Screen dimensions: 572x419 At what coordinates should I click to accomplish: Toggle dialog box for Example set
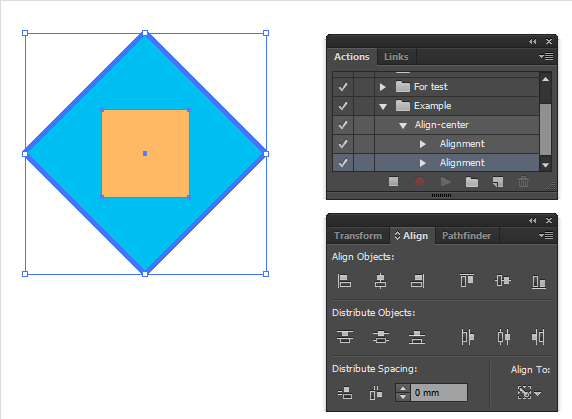364,106
